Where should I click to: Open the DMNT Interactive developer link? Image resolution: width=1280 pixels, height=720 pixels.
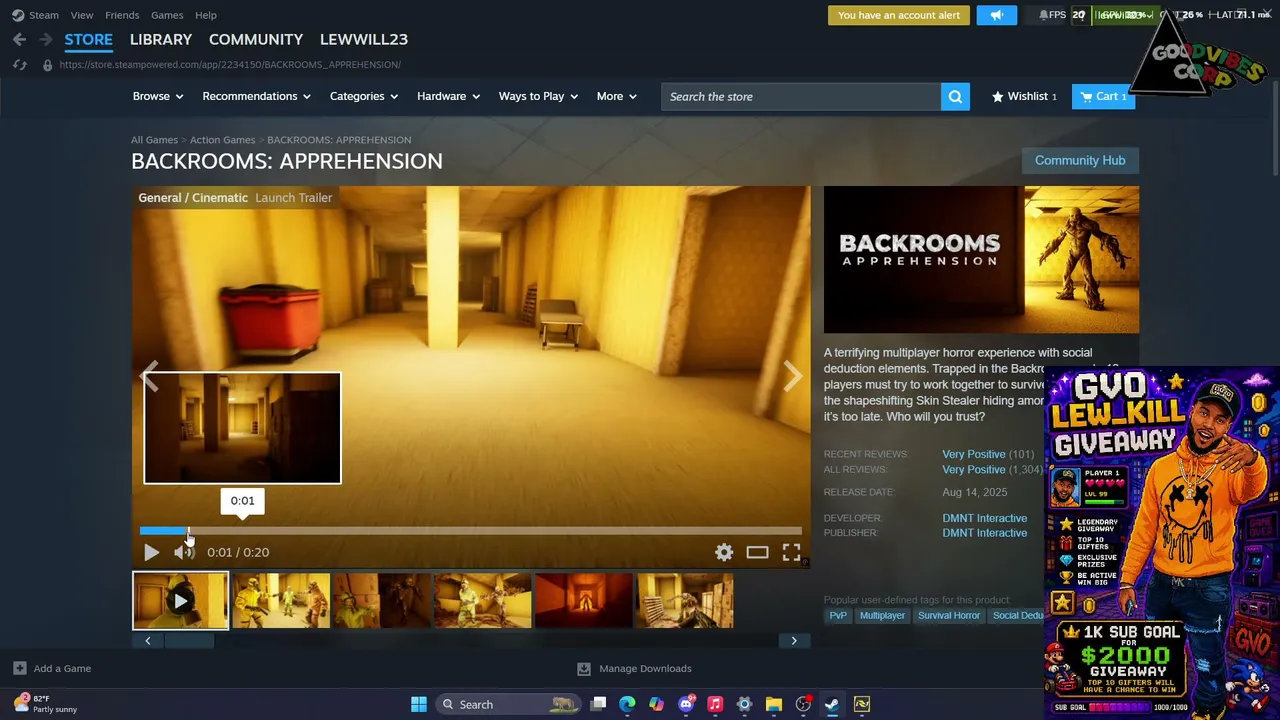click(x=984, y=518)
